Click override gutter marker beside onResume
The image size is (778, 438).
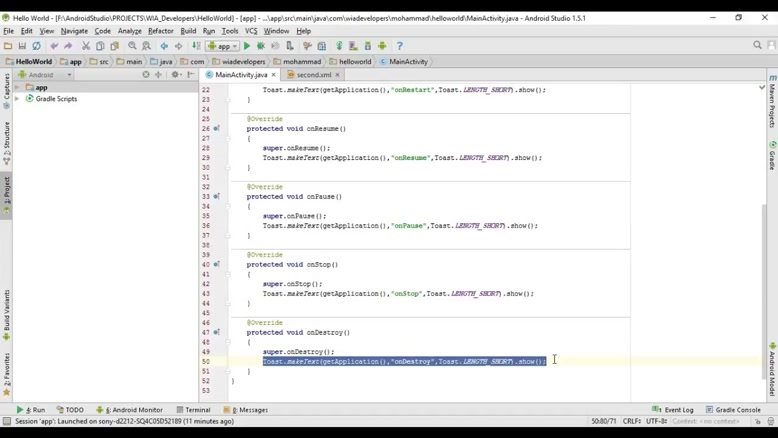coord(216,129)
